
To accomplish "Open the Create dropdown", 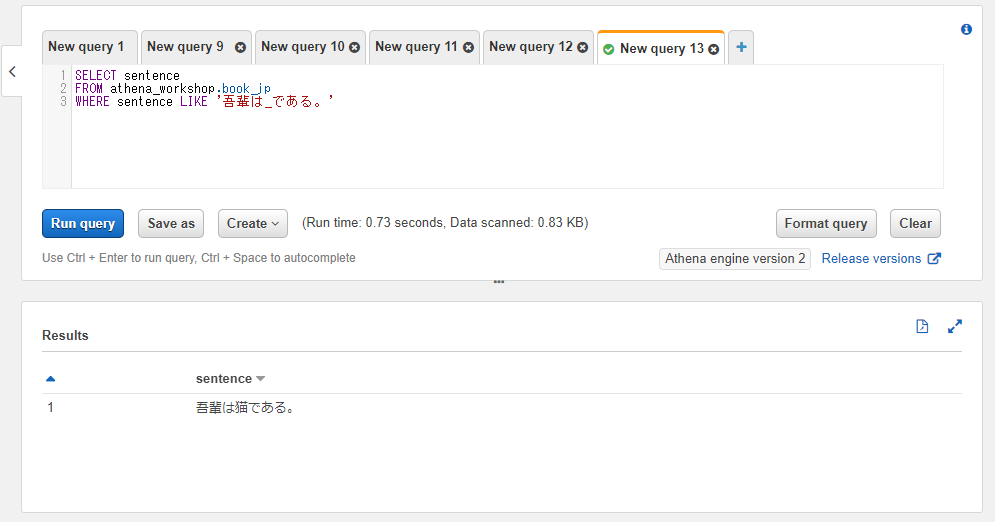I will tap(253, 223).
